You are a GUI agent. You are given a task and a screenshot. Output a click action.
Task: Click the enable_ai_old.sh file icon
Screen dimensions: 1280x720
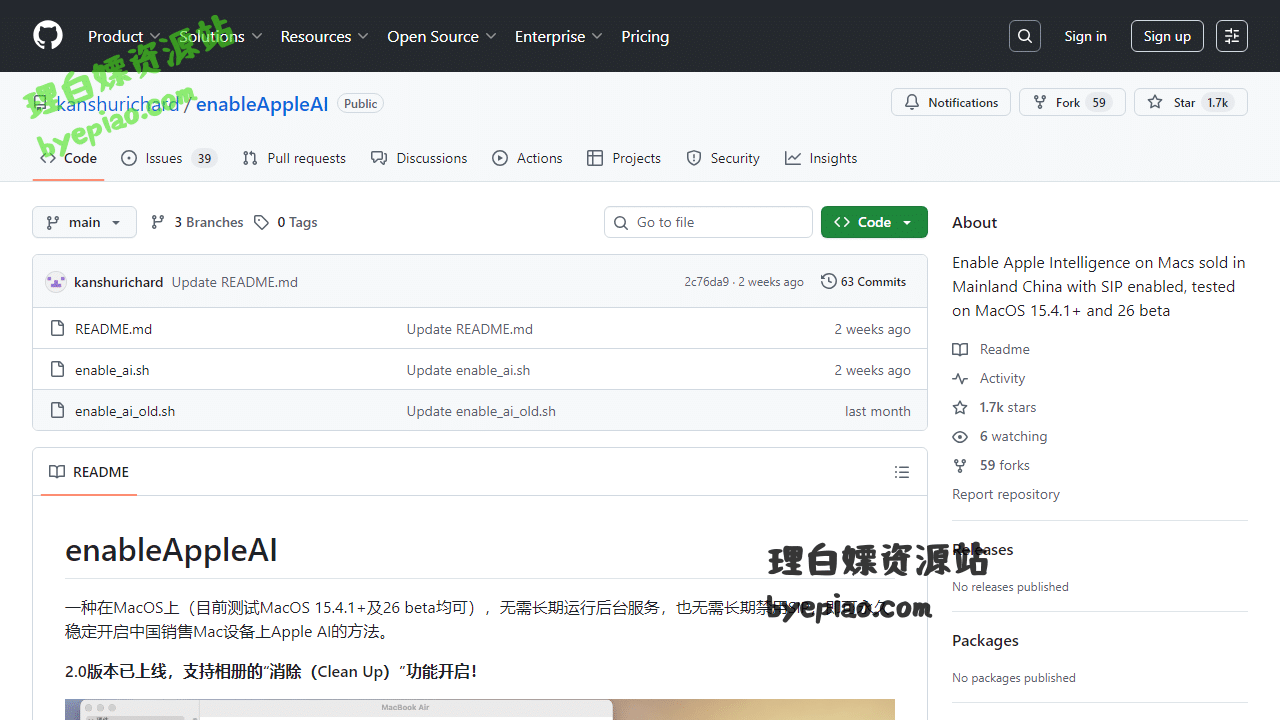click(57, 411)
